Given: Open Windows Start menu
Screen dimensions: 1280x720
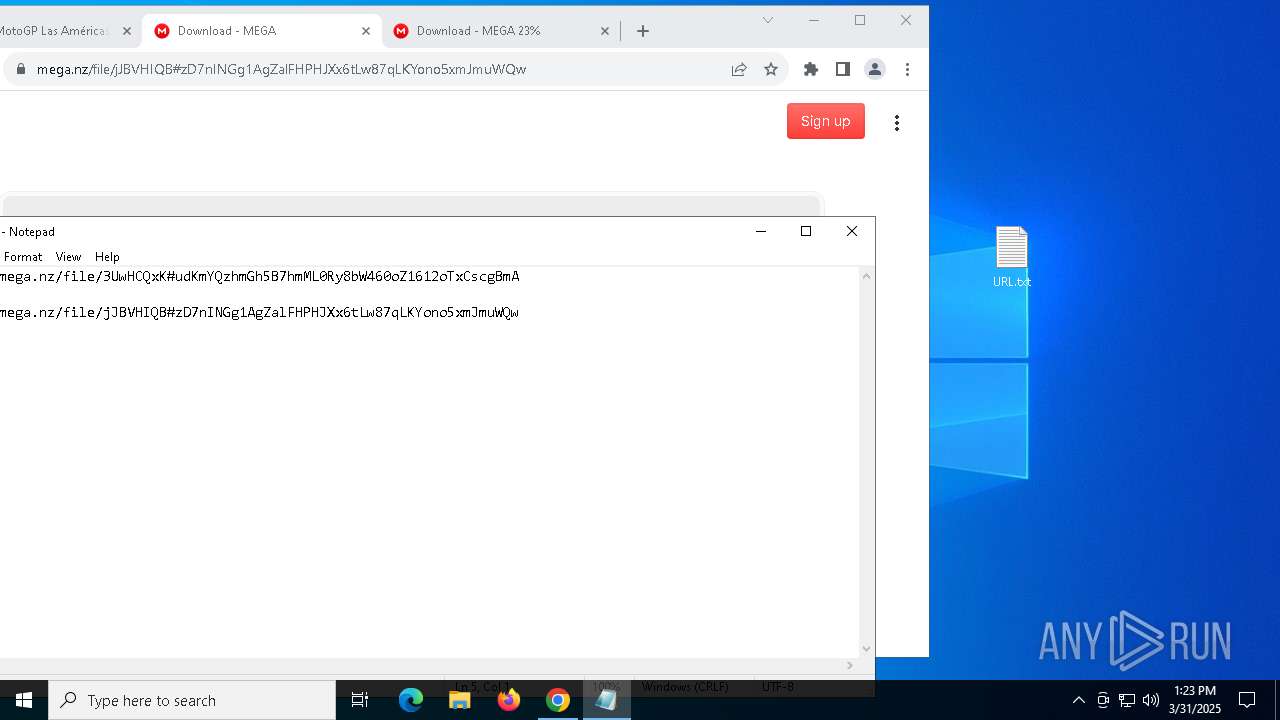Looking at the screenshot, I should click(x=24, y=700).
